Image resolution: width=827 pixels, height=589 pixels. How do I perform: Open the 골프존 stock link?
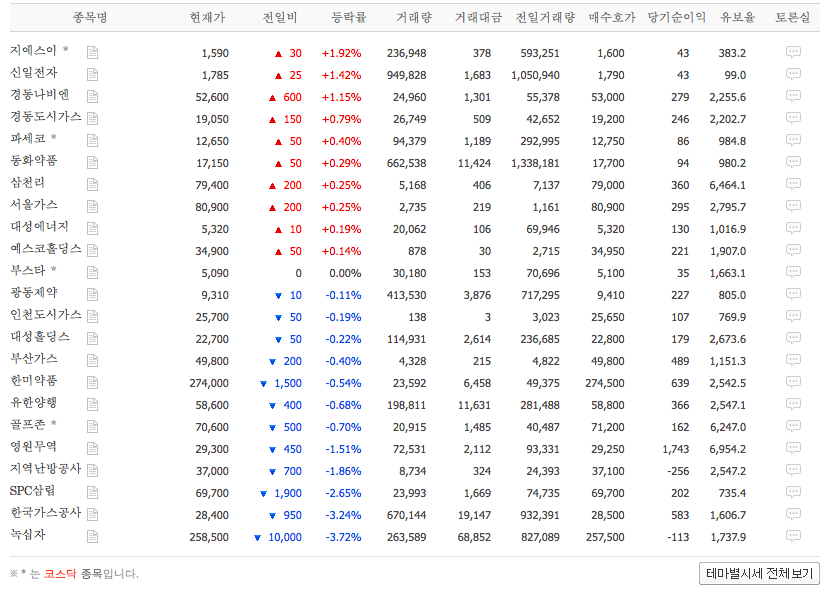(27, 424)
